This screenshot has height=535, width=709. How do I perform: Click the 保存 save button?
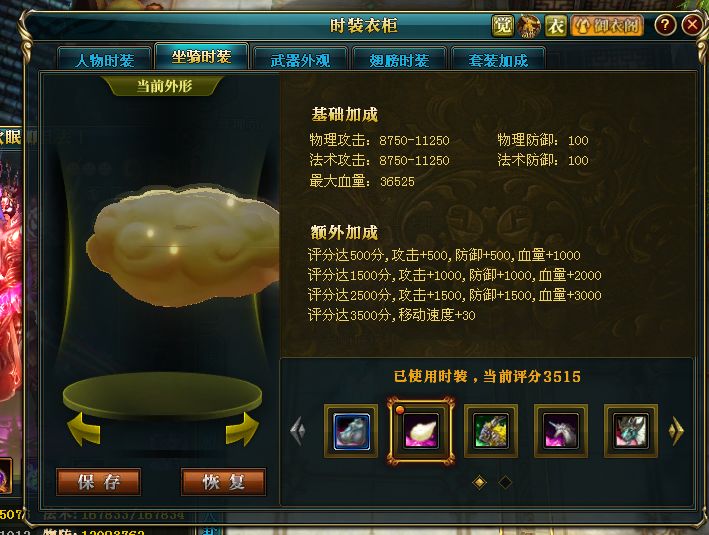[99, 482]
